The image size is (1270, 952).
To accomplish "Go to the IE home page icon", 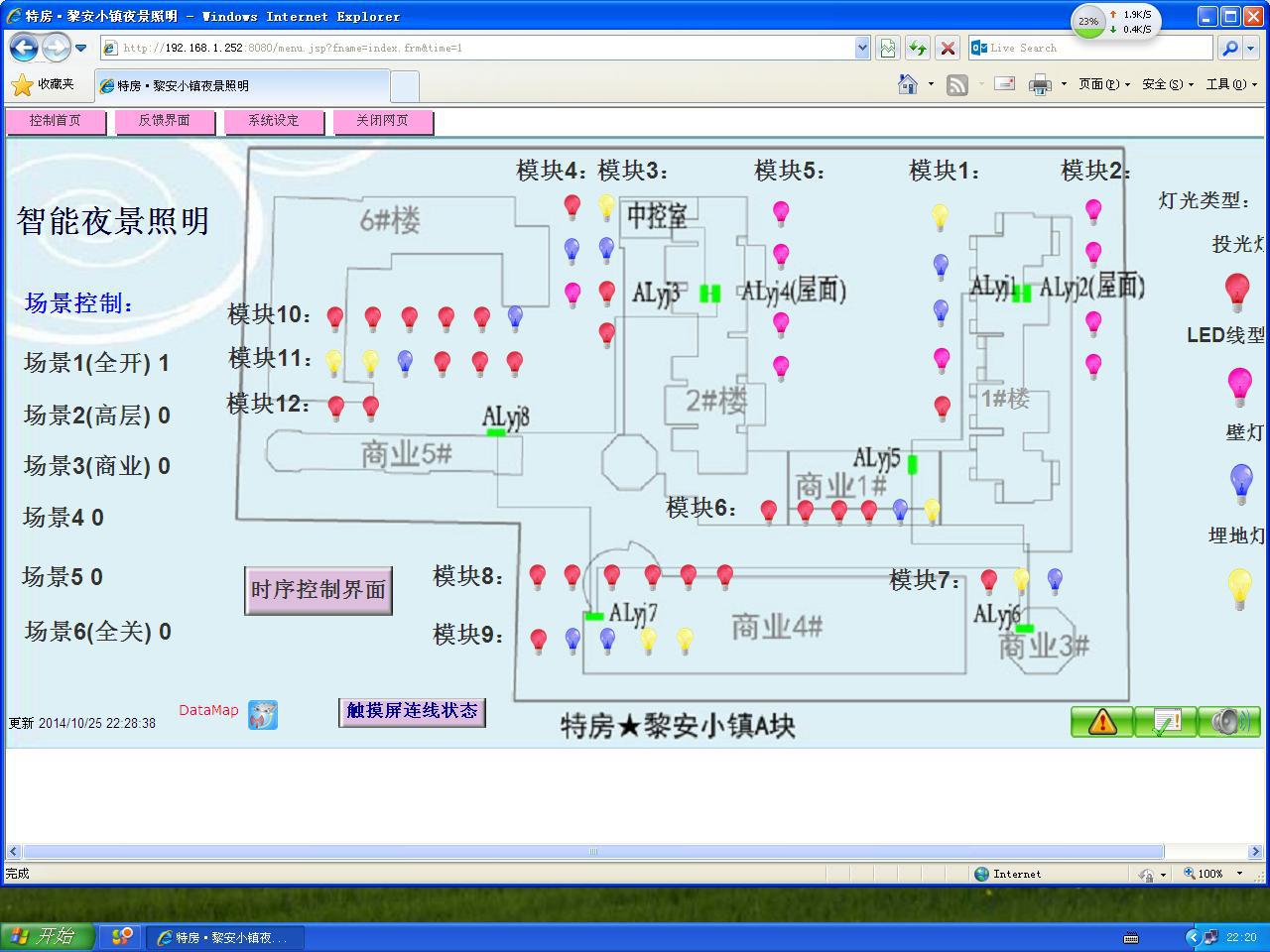I will [908, 85].
